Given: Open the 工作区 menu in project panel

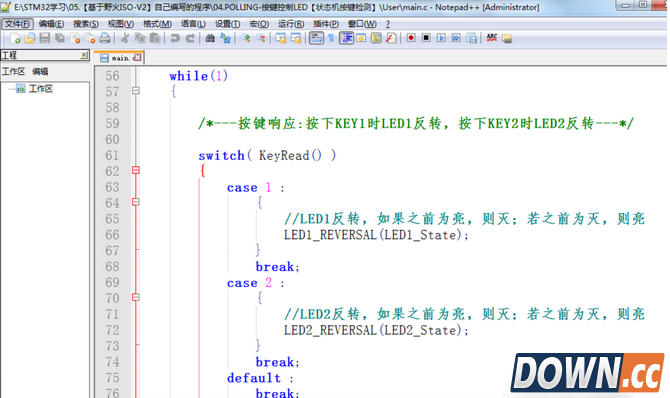Looking at the screenshot, I should tap(13, 71).
